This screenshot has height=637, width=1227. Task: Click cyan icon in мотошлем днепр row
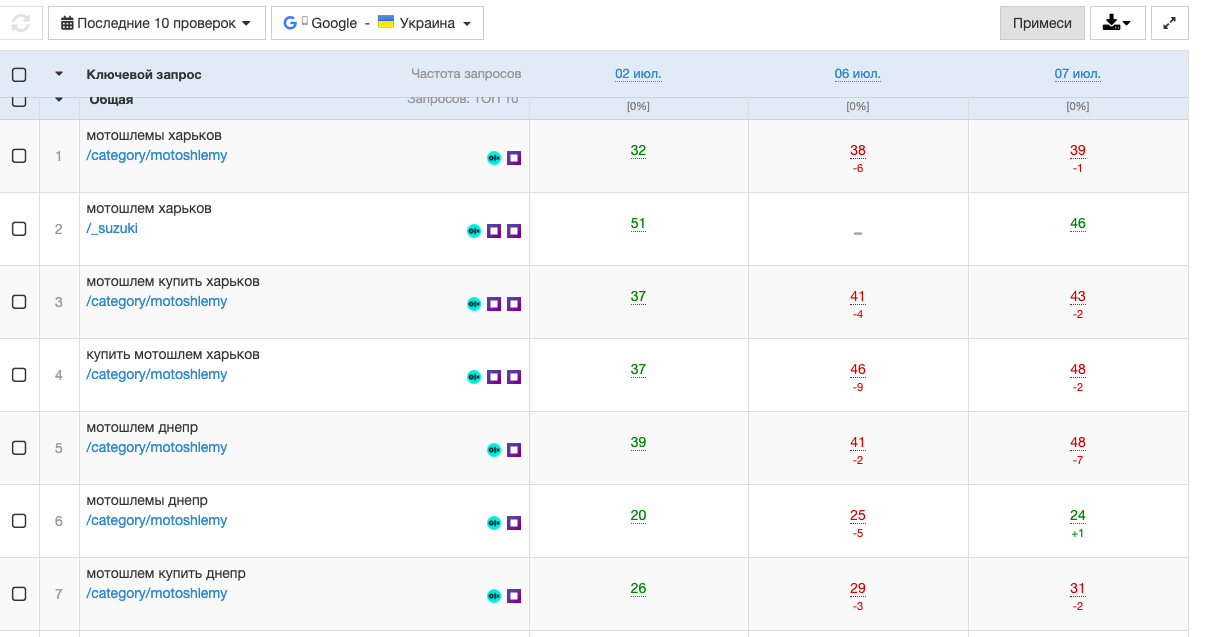pyautogui.click(x=493, y=450)
